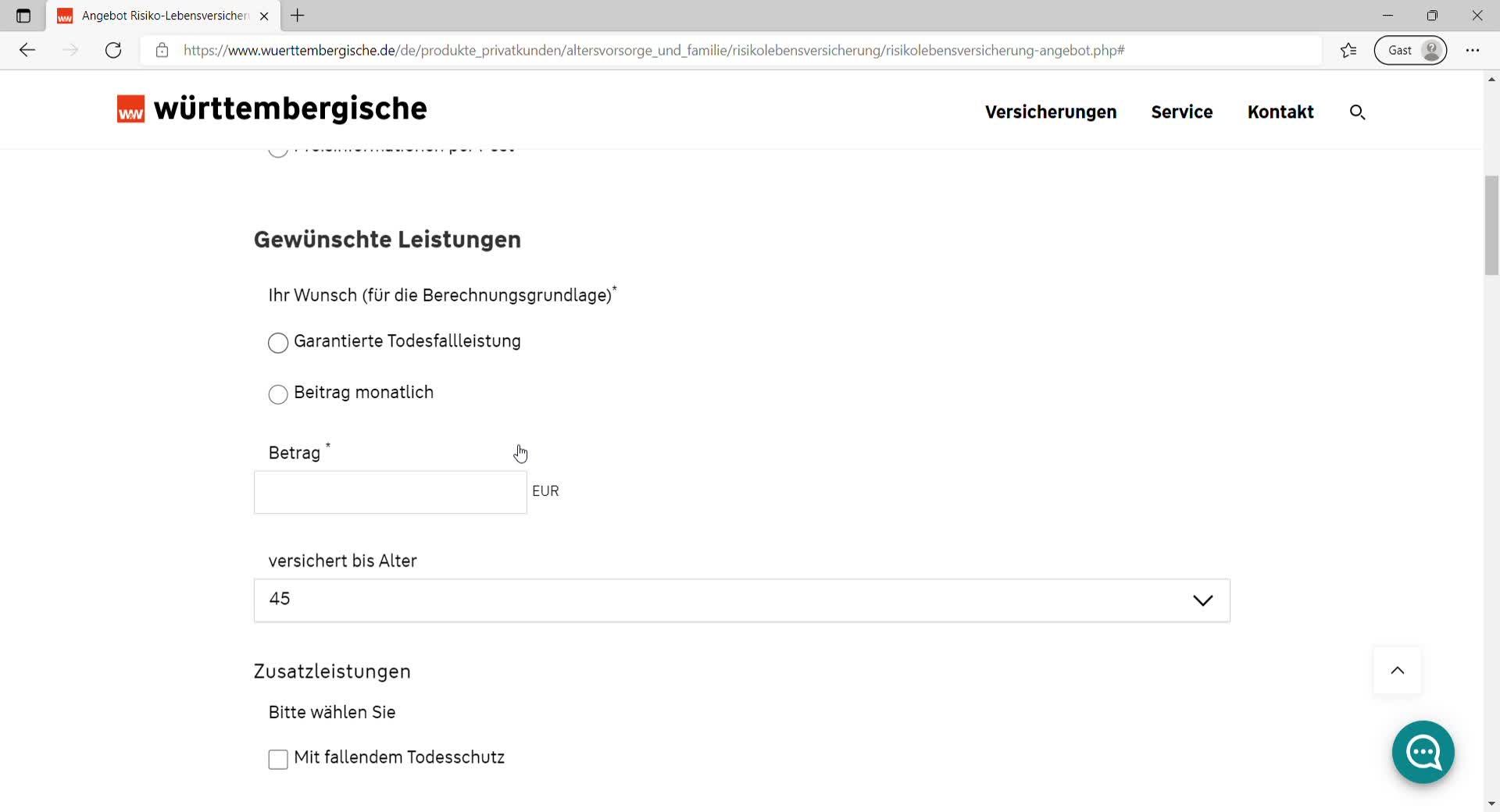
Task: Open browser favorites star icon
Action: coord(1348,50)
